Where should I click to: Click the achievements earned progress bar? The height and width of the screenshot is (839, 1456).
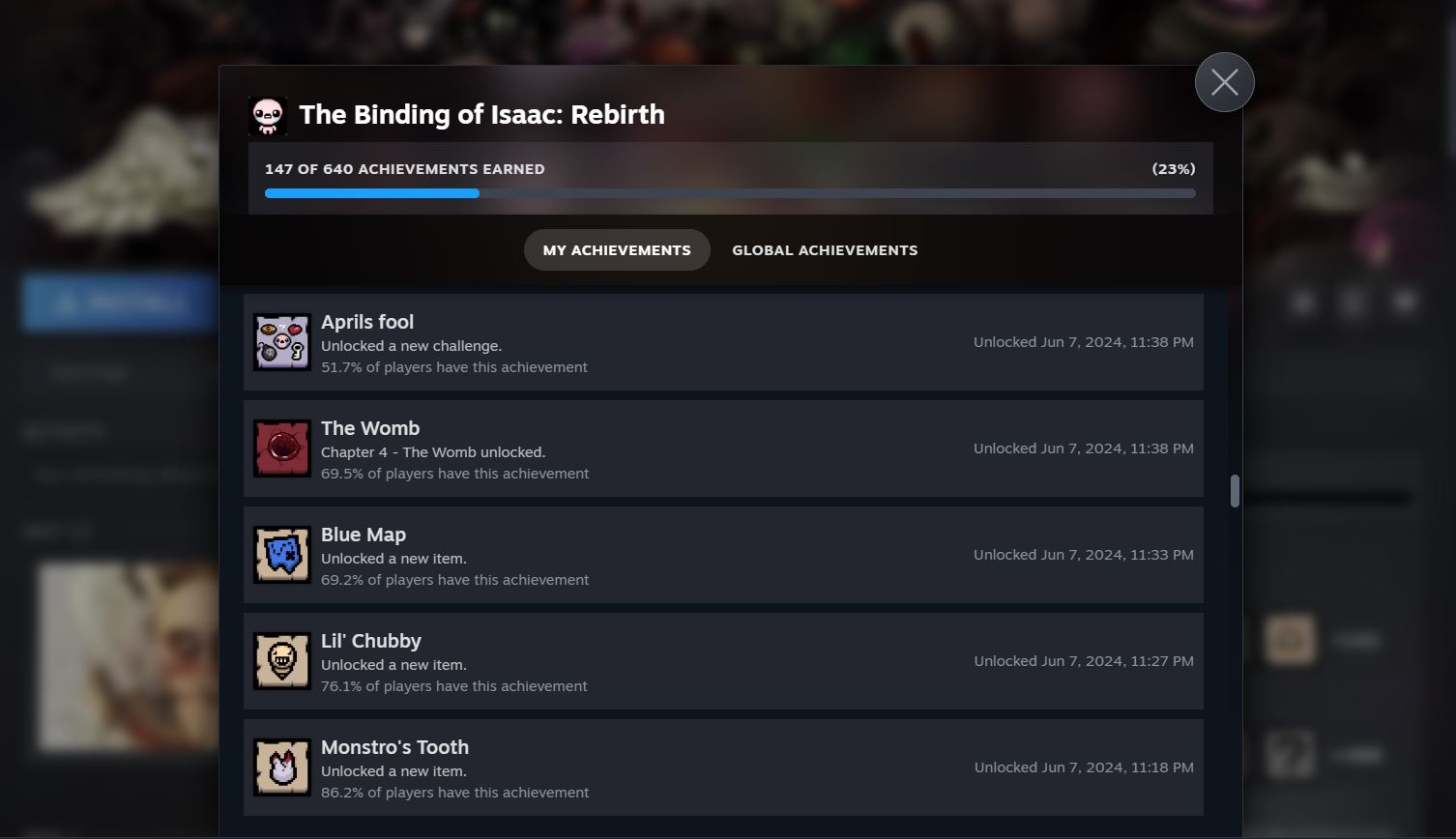point(730,193)
